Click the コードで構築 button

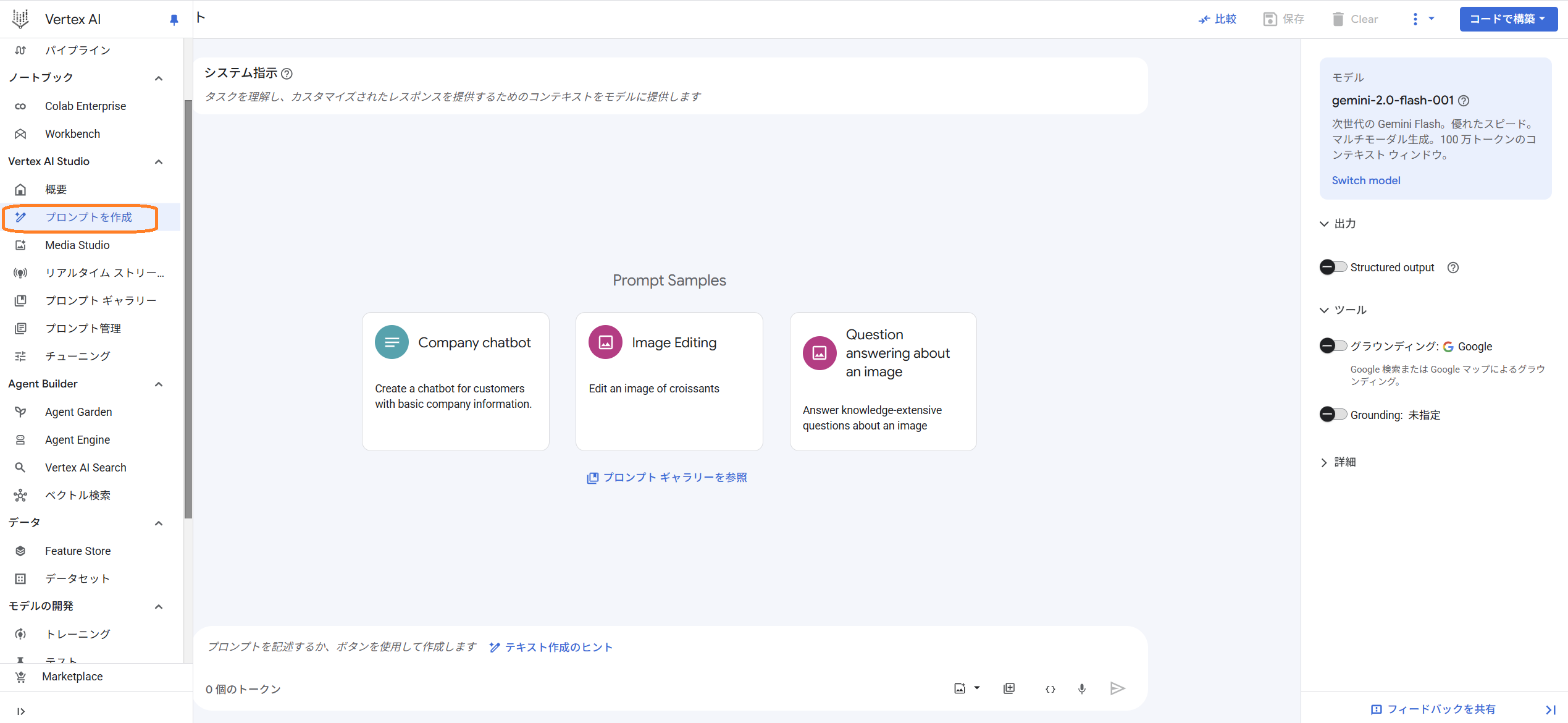point(1508,19)
